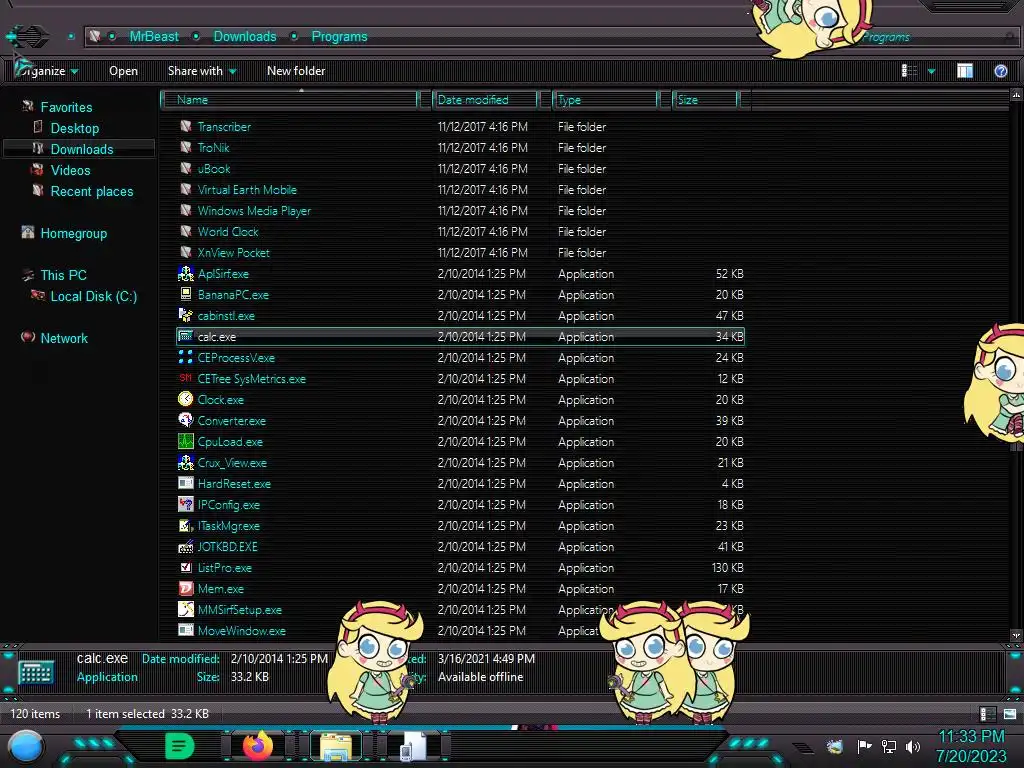Screen dimensions: 1024x768
Task: Open Recent places in the sidebar
Action: click(91, 191)
